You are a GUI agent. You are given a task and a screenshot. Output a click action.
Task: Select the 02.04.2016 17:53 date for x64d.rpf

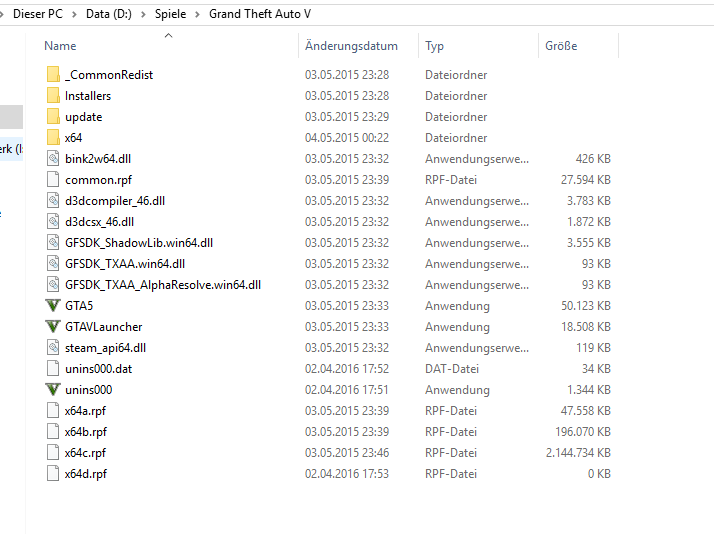click(x=347, y=473)
